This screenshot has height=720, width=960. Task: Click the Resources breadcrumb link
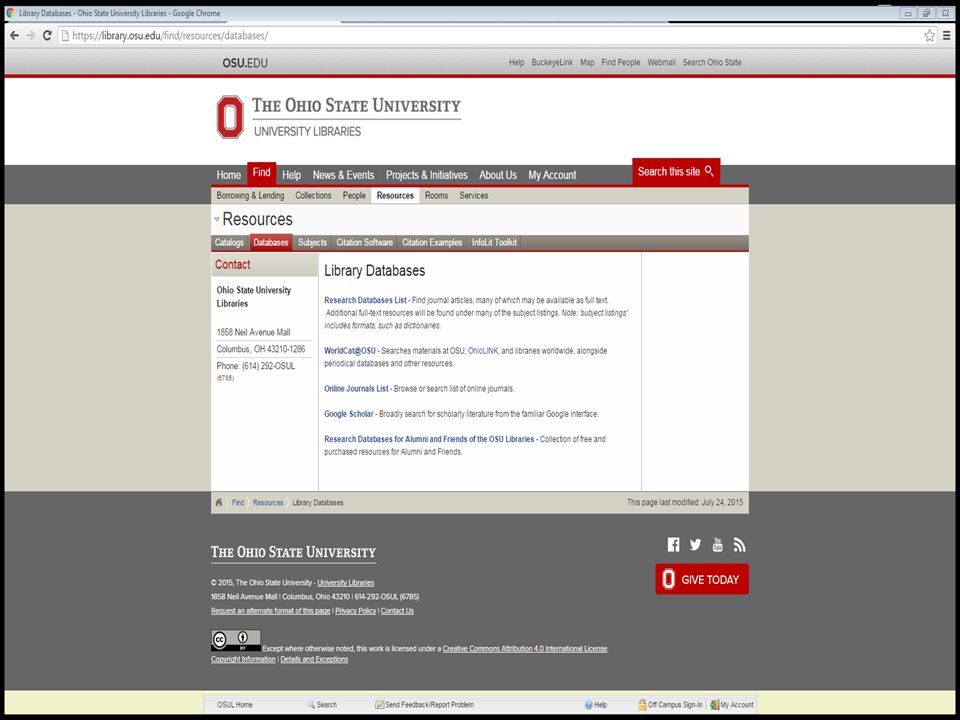(x=268, y=503)
